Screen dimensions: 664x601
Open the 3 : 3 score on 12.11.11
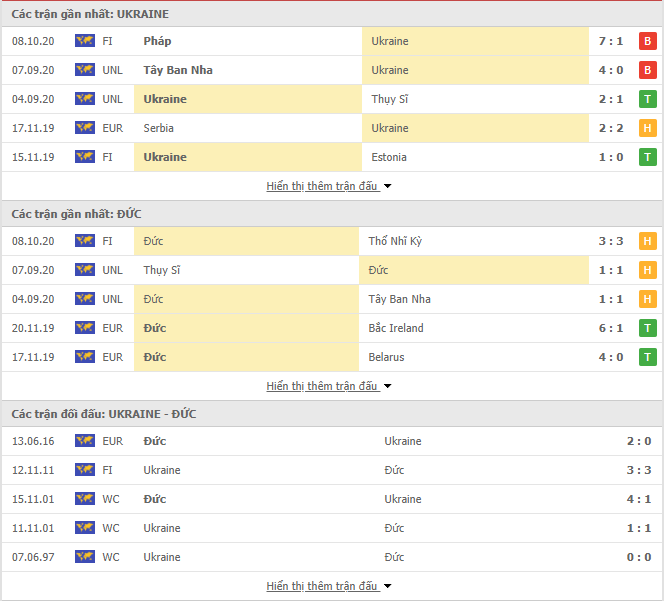(639, 470)
